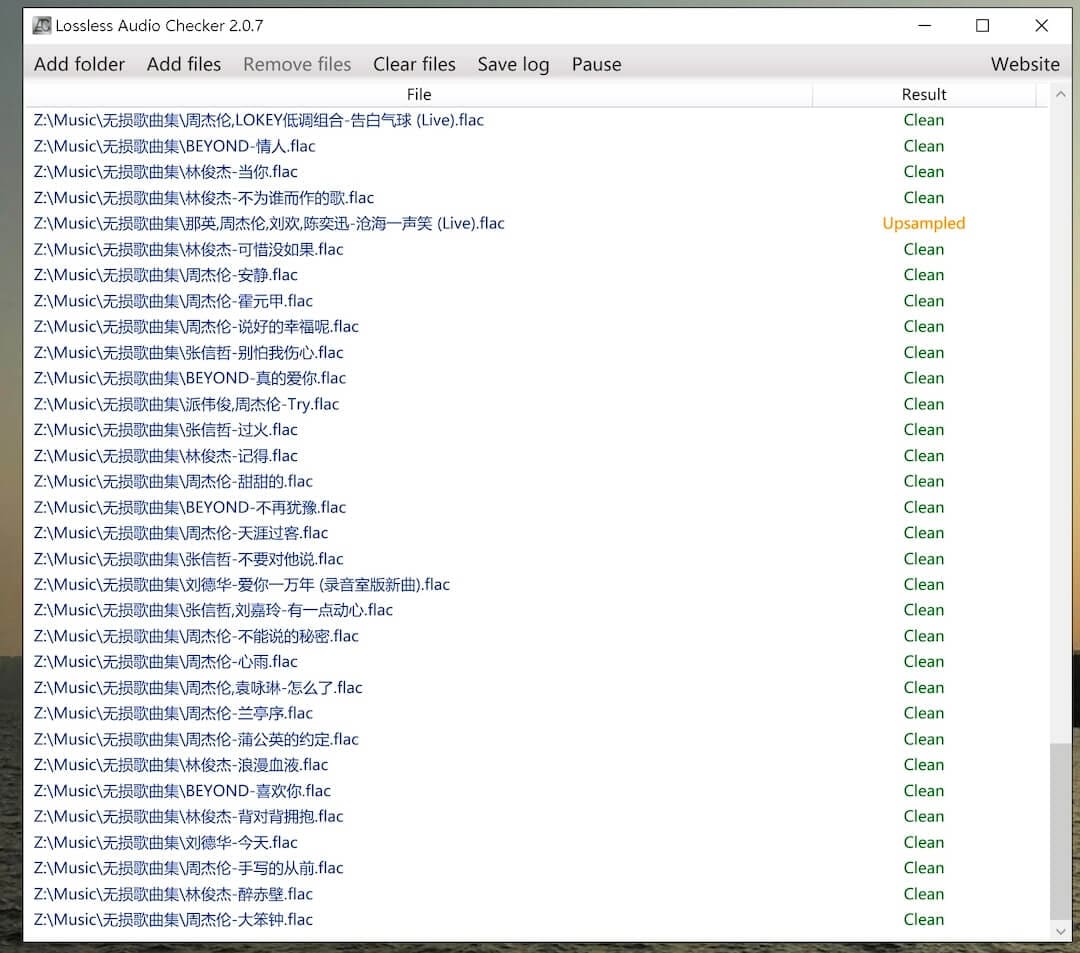Sort by the Result column header
1080x953 pixels.
click(x=923, y=94)
